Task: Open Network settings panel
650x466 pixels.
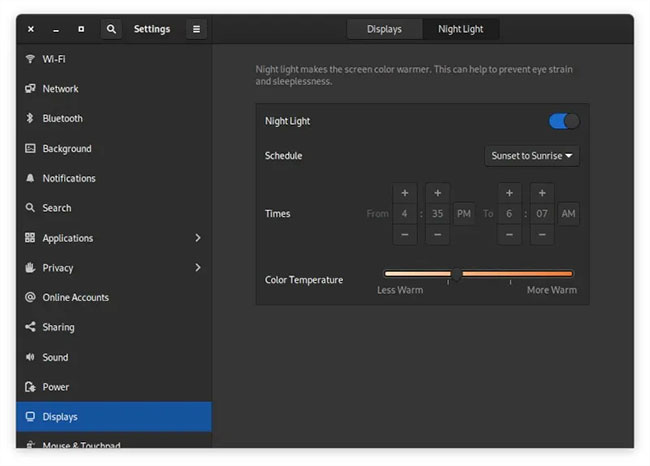Action: (x=114, y=88)
